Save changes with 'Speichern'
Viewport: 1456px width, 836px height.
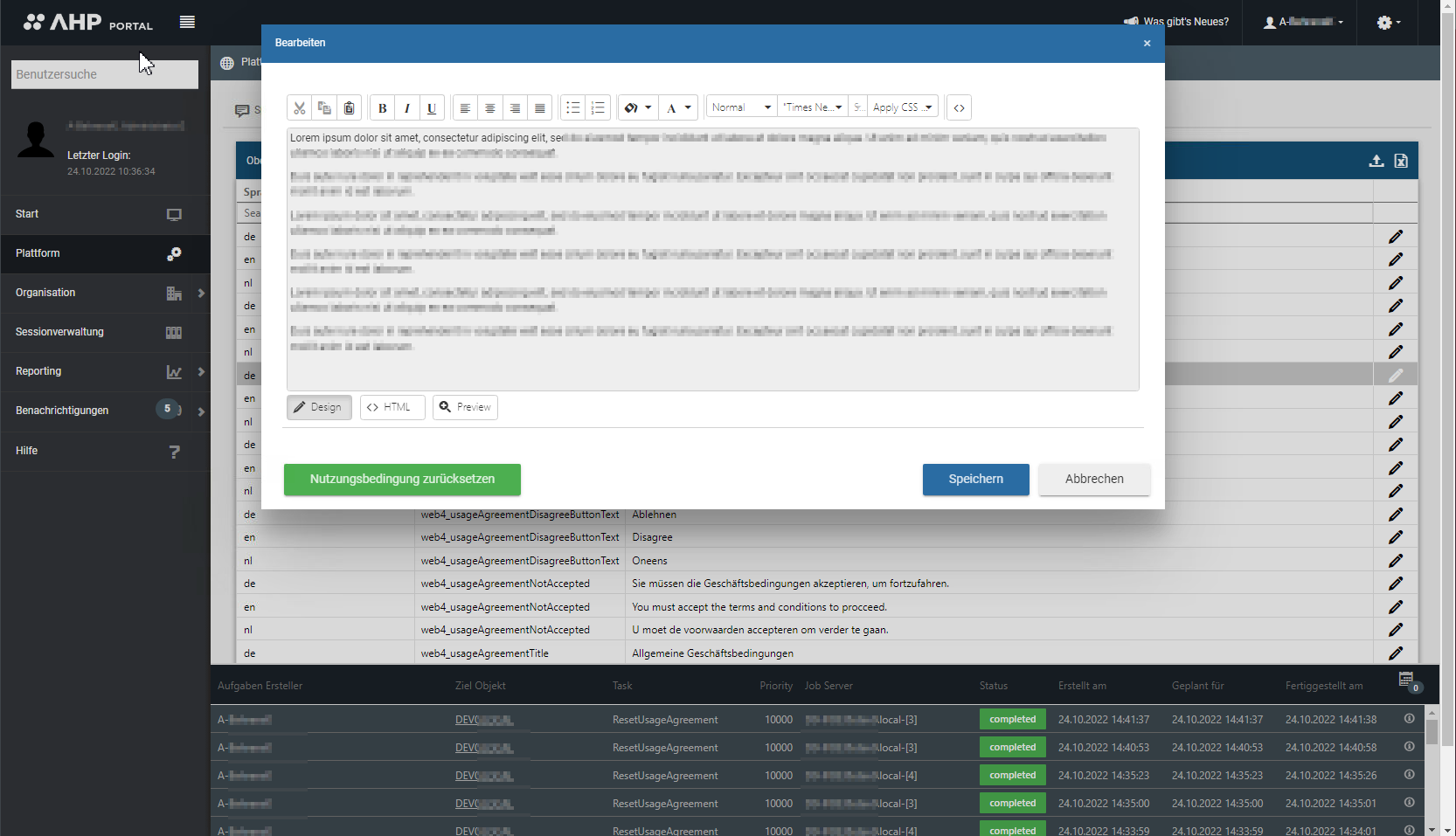pyautogui.click(x=976, y=480)
